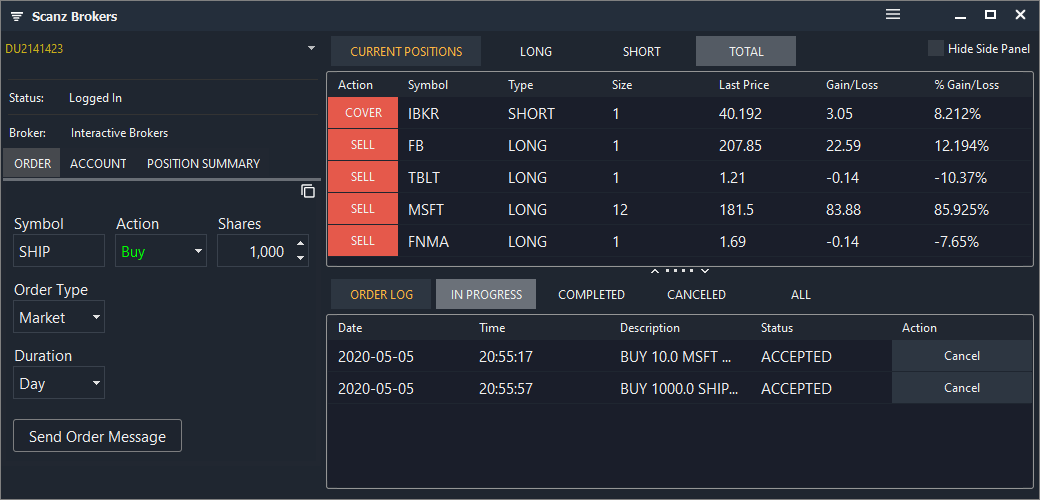Screen dimensions: 1040x500
Task: Toggle the Hide Side Panel checkbox
Action: [x=936, y=48]
